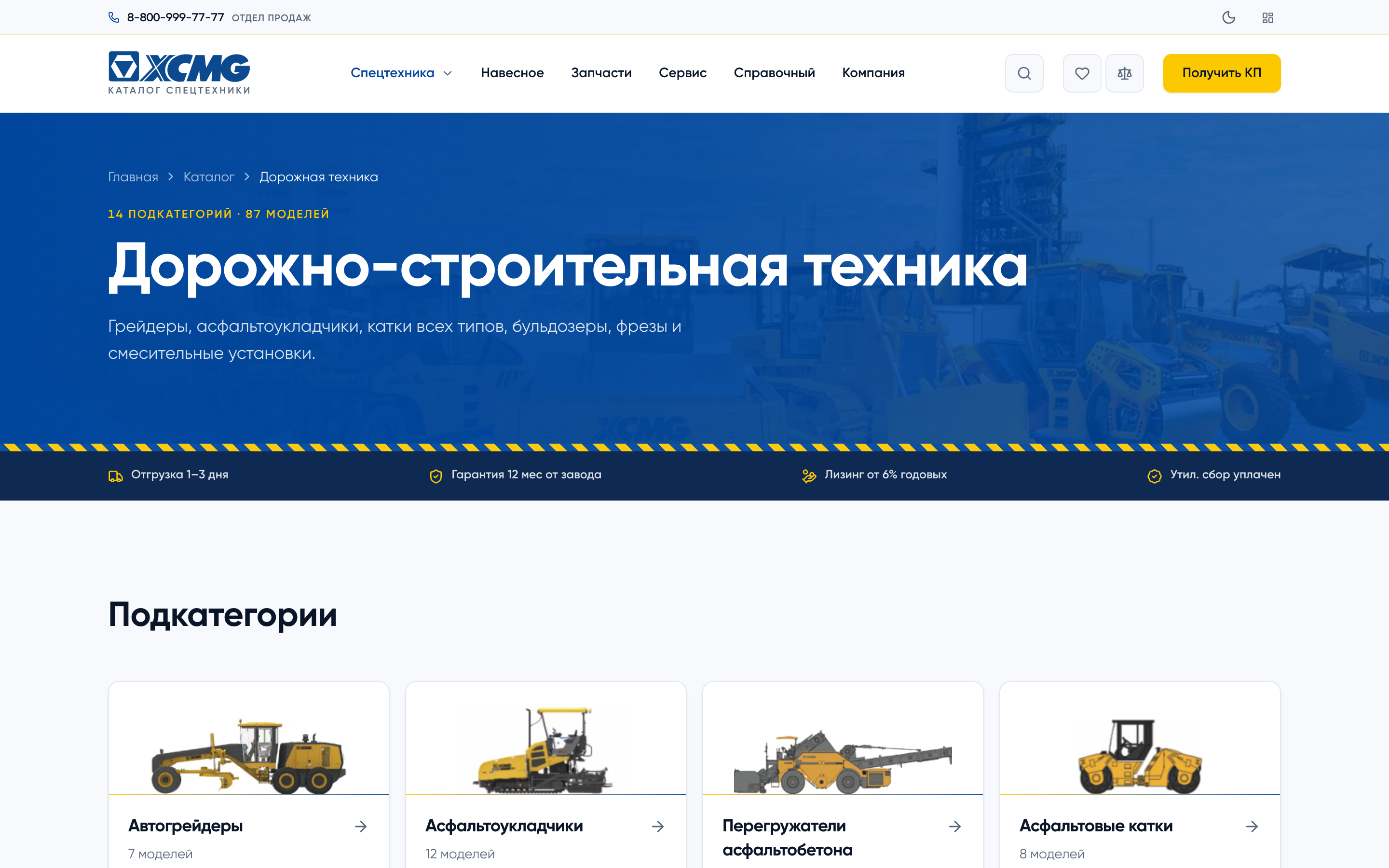
Task: Click the 7 моделей count text
Action: pos(160,854)
